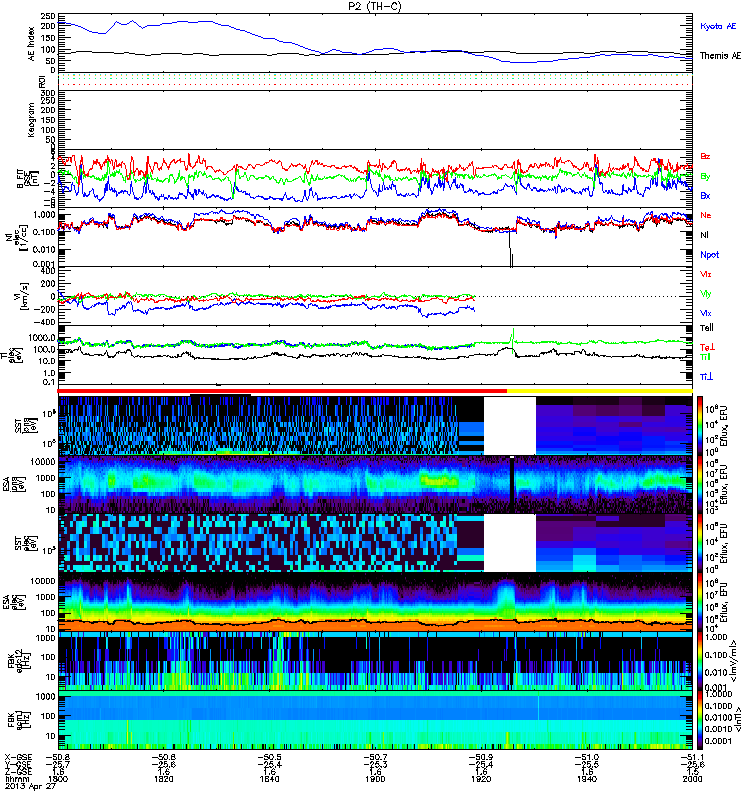Select the red Te perpendicular legend label
This screenshot has width=750, height=800.
707,347
